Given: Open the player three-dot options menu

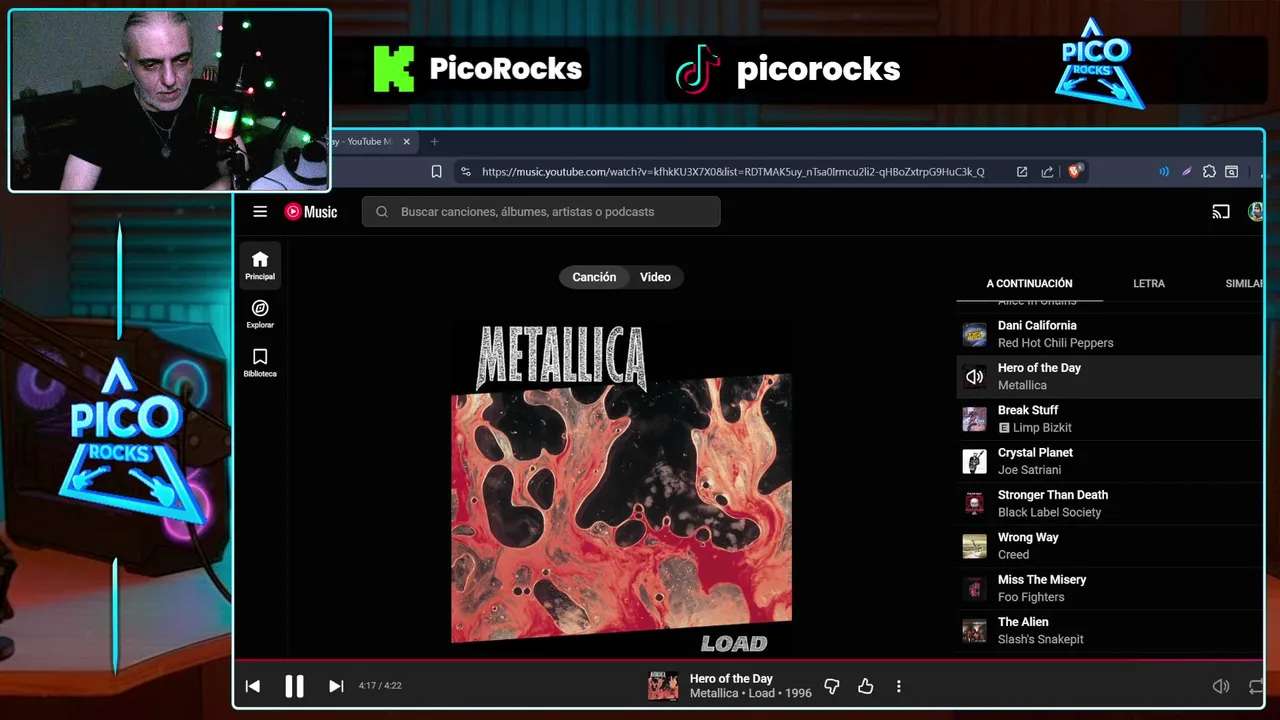Looking at the screenshot, I should (x=899, y=686).
